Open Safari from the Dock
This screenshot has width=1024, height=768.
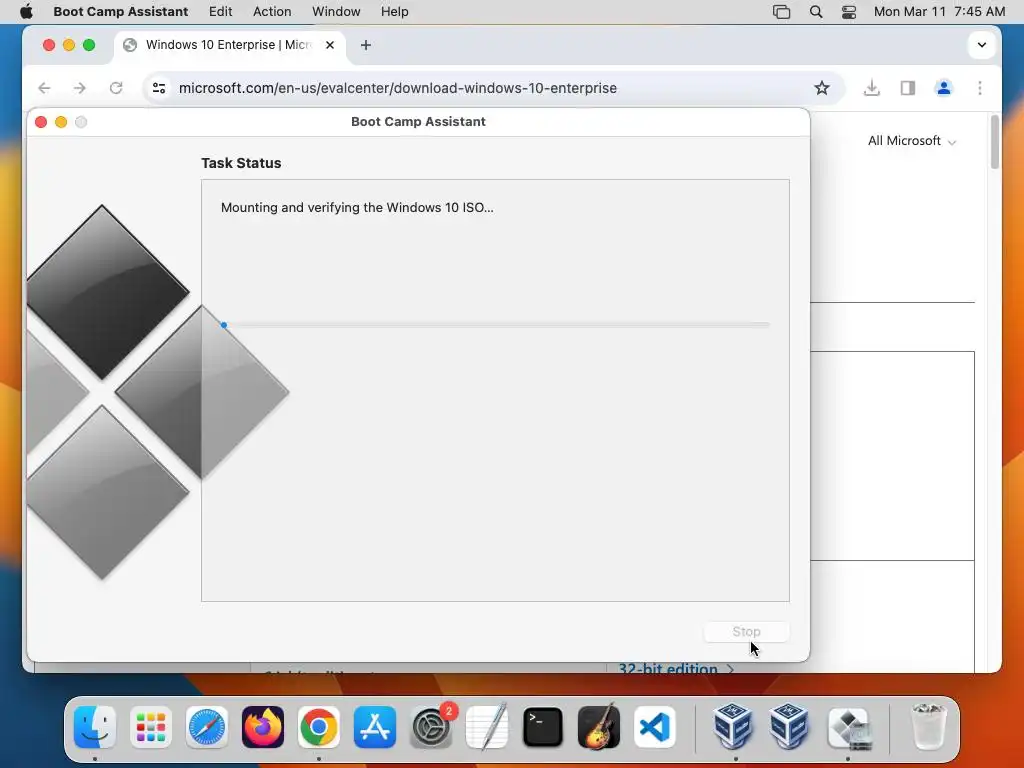(x=207, y=727)
